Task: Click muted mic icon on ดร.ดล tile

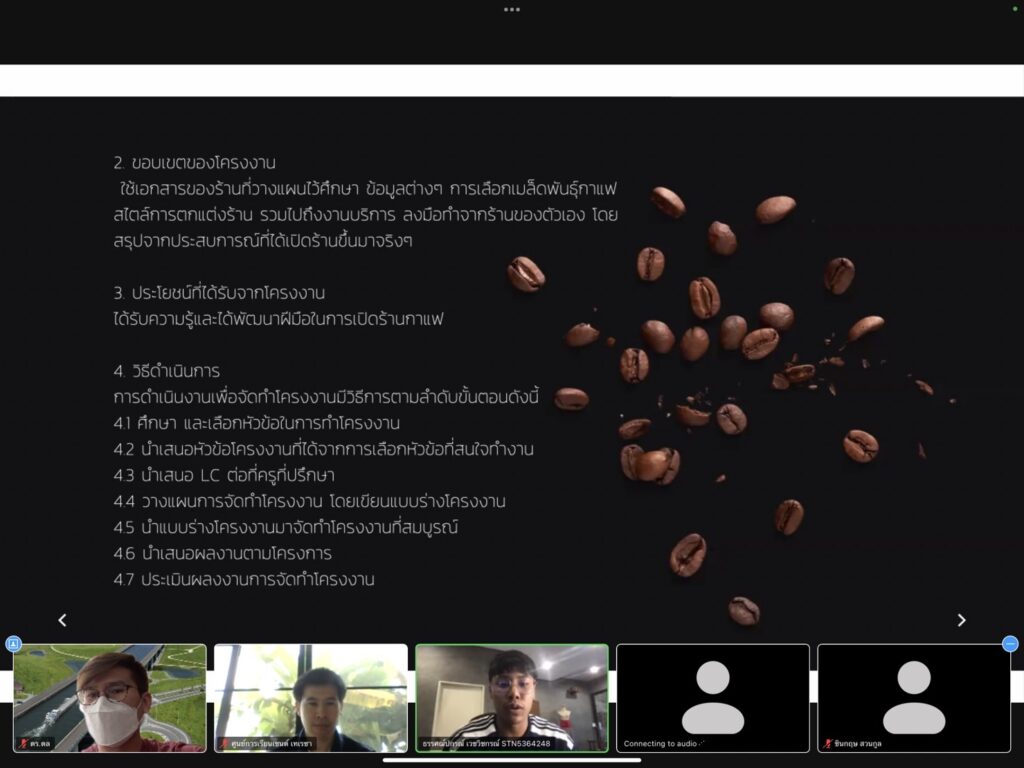Action: click(x=22, y=744)
